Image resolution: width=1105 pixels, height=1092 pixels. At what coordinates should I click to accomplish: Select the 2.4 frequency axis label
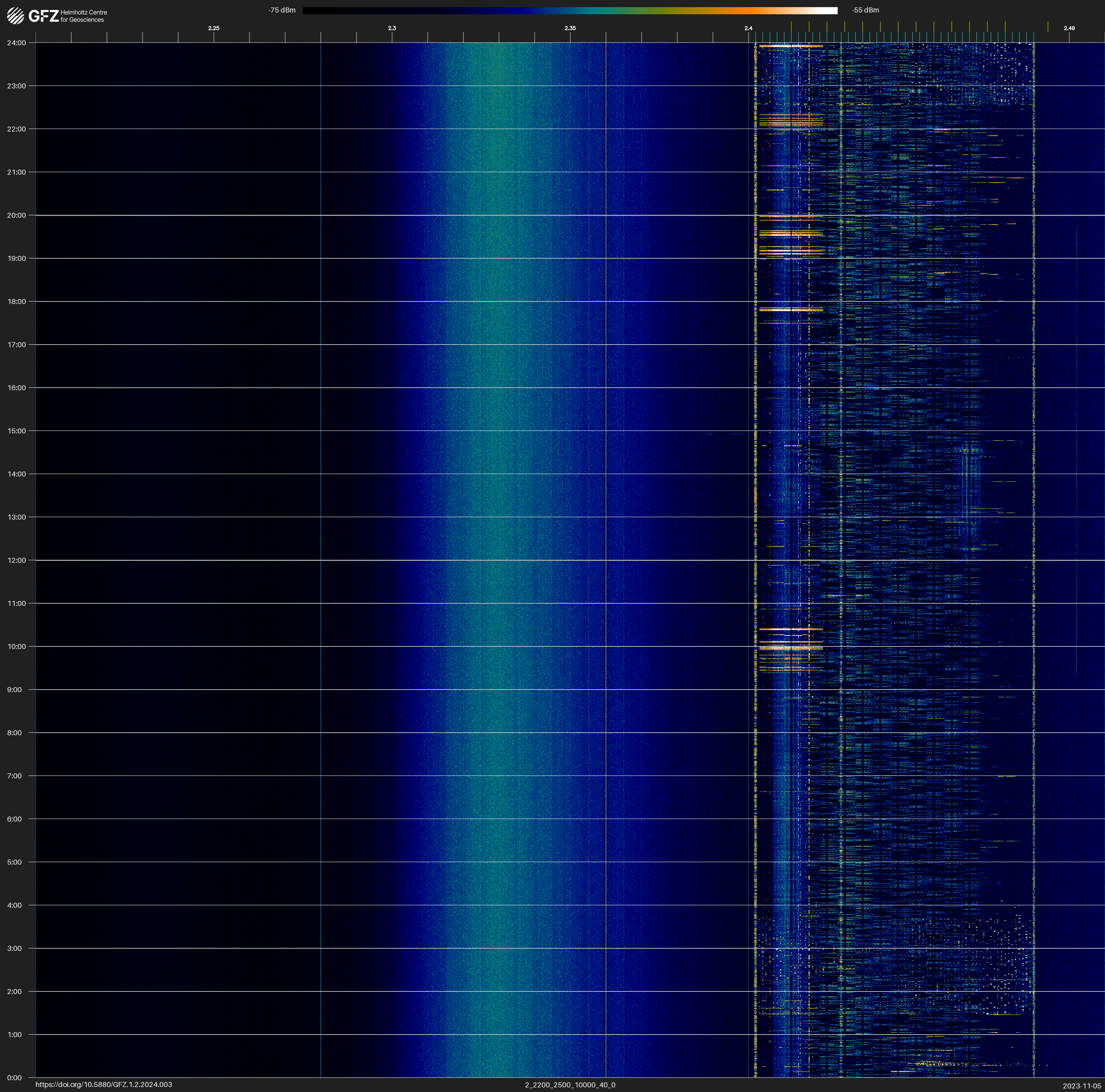tap(748, 28)
